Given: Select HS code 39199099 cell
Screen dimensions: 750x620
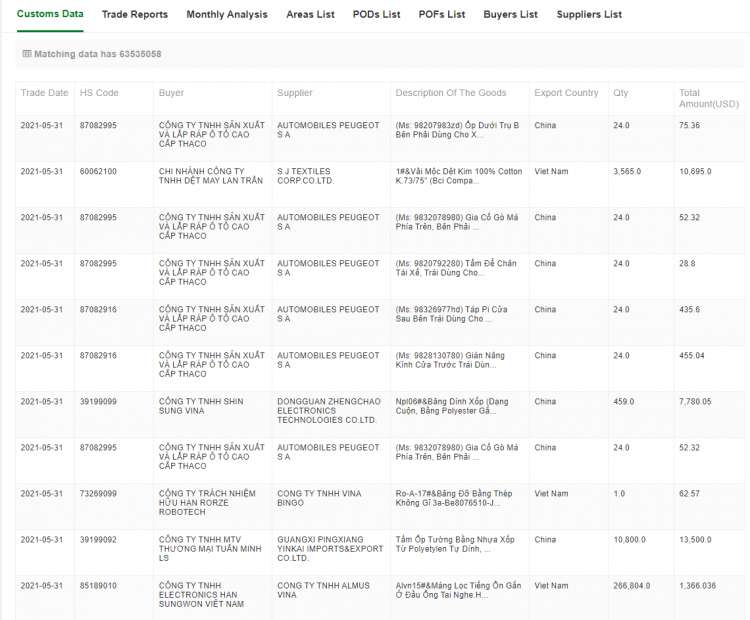Looking at the screenshot, I should pyautogui.click(x=98, y=401).
